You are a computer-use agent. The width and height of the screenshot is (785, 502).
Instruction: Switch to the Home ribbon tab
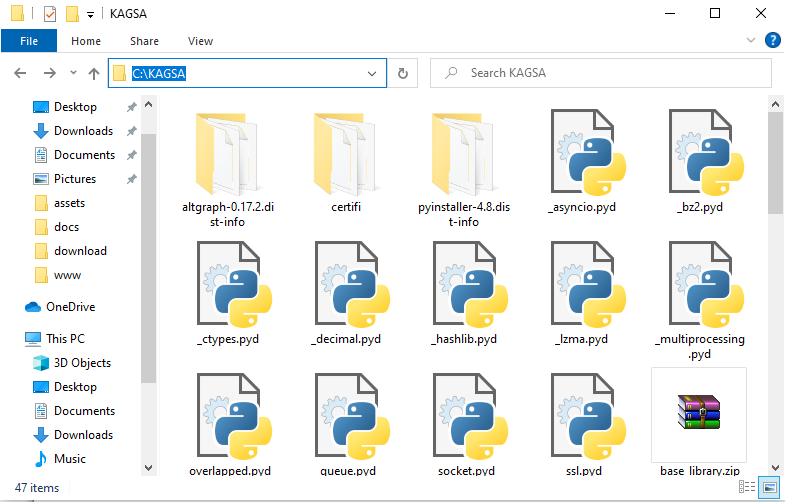86,41
